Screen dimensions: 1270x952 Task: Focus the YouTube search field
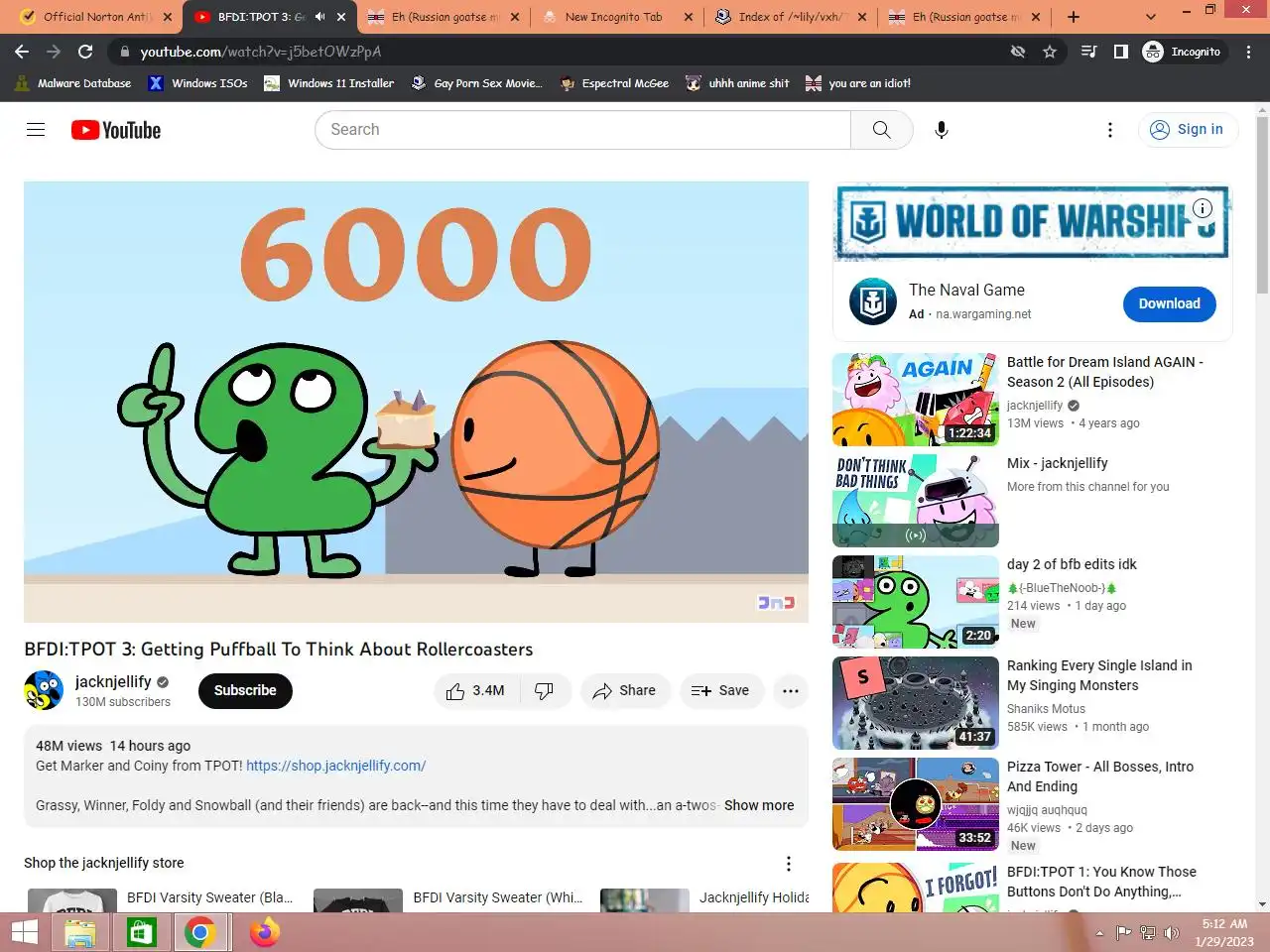[x=582, y=130]
